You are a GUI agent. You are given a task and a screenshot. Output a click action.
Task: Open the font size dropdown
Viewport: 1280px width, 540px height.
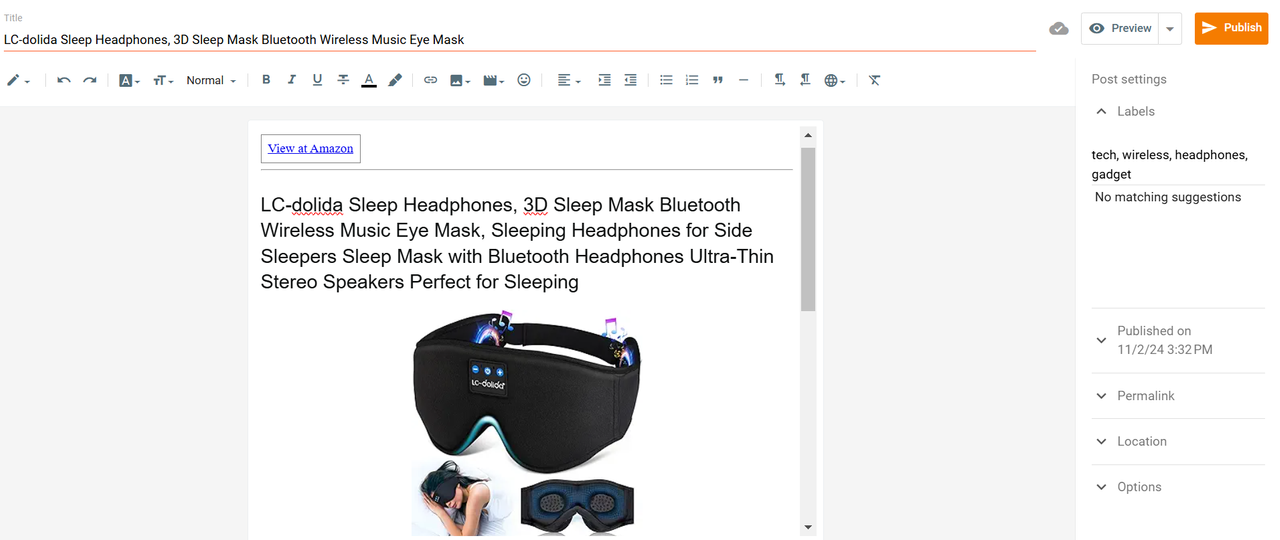click(x=163, y=80)
